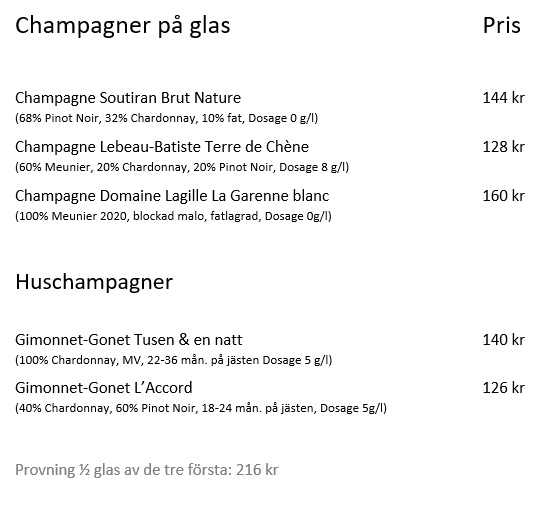Image resolution: width=551 pixels, height=532 pixels.
Task: Click the 100% Meunier 2020 description
Action: (x=173, y=216)
